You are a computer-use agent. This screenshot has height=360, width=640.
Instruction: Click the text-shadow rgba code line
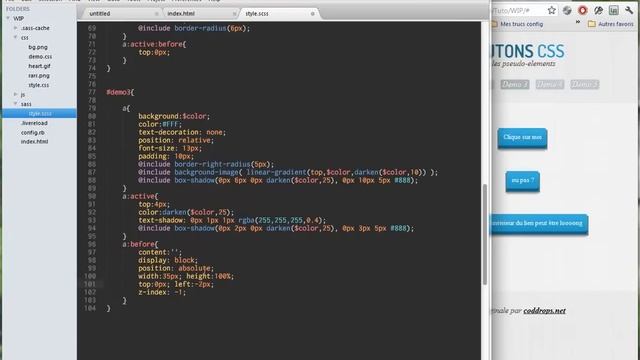pos(232,220)
